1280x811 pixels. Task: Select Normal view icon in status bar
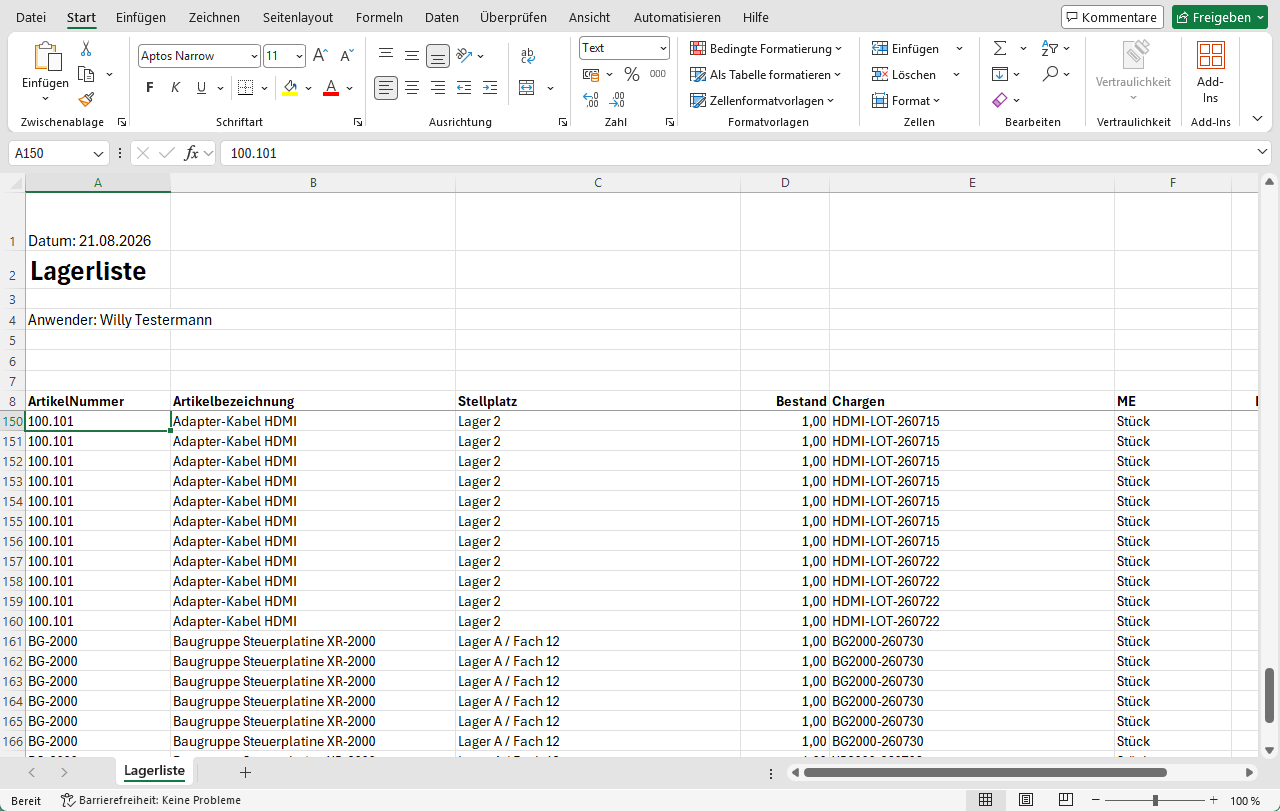[985, 800]
